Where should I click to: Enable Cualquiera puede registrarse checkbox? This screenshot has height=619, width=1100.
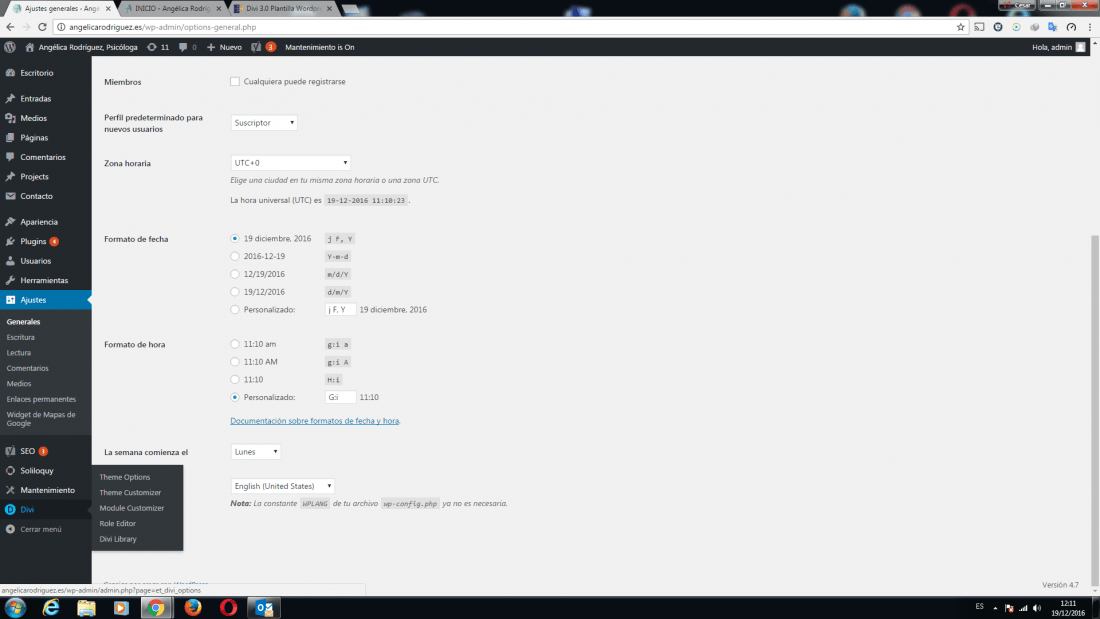pyautogui.click(x=235, y=81)
